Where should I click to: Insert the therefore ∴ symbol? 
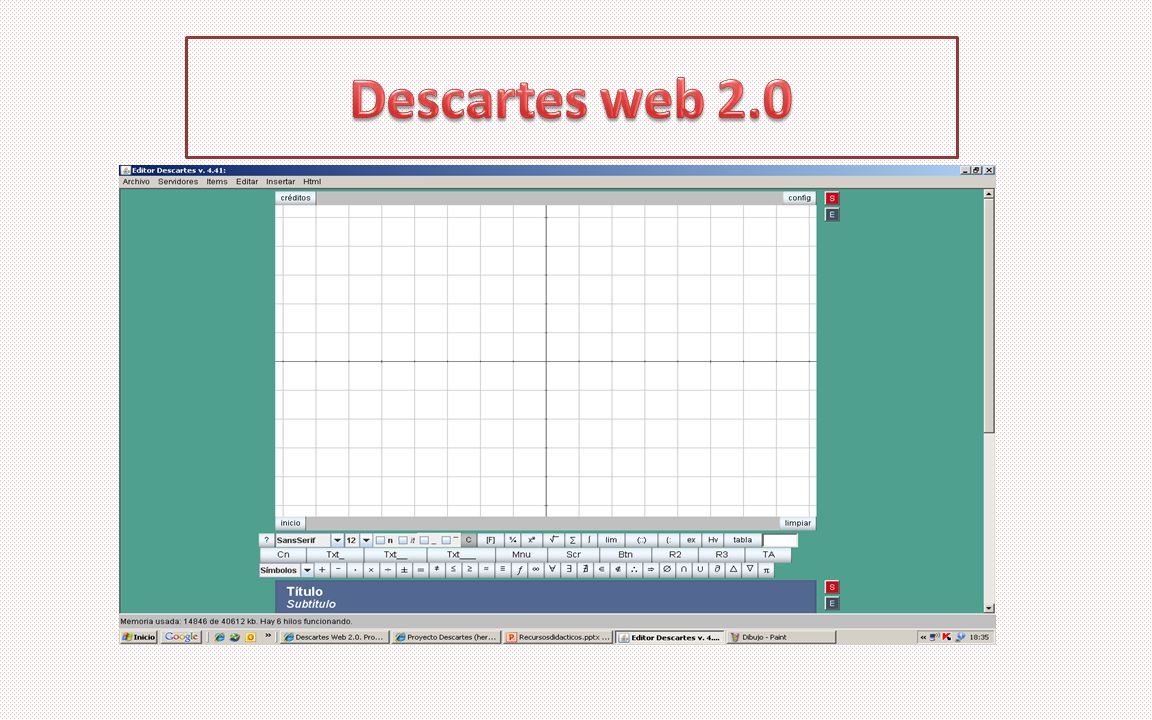pos(634,569)
